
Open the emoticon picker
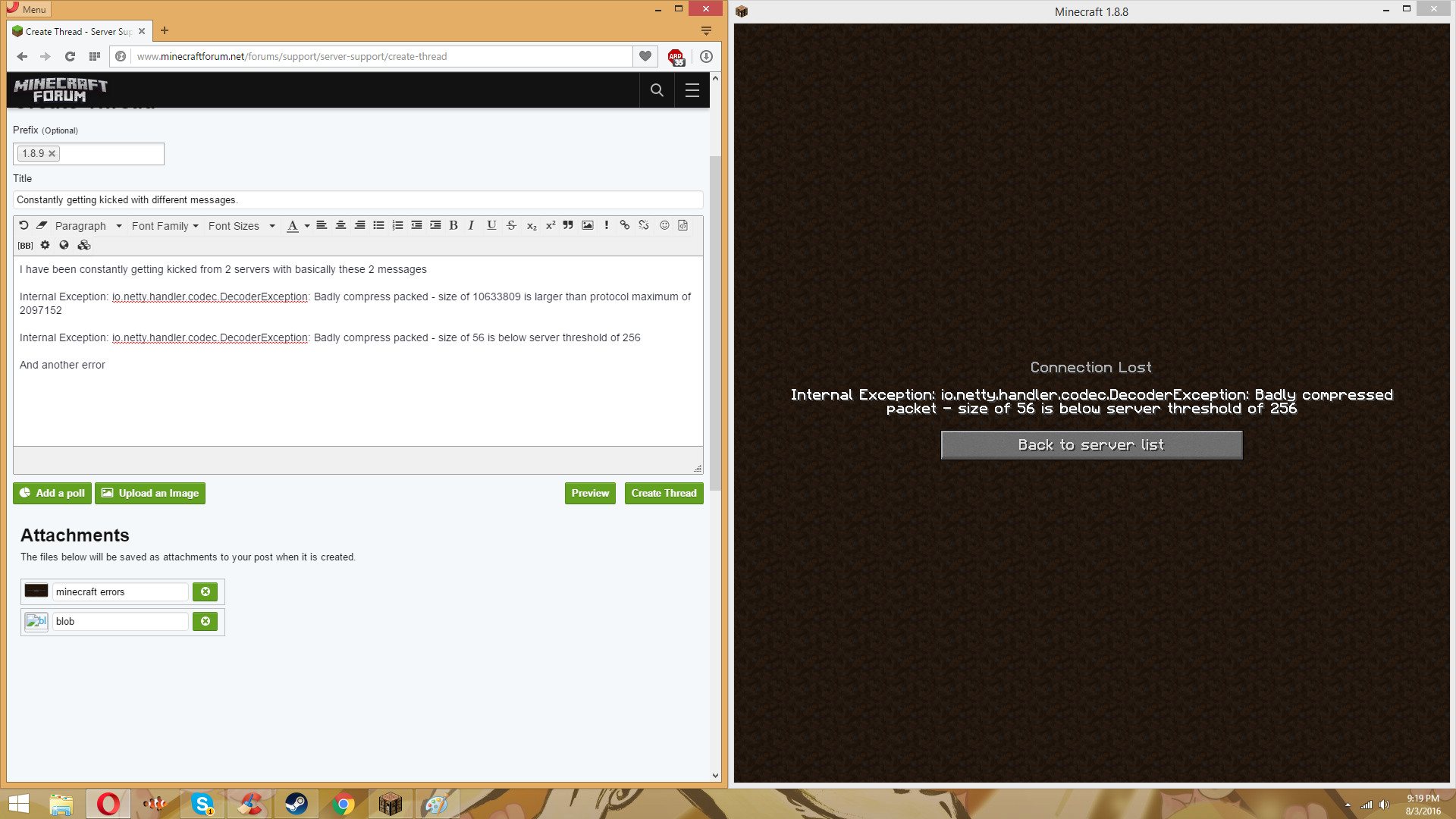(664, 225)
